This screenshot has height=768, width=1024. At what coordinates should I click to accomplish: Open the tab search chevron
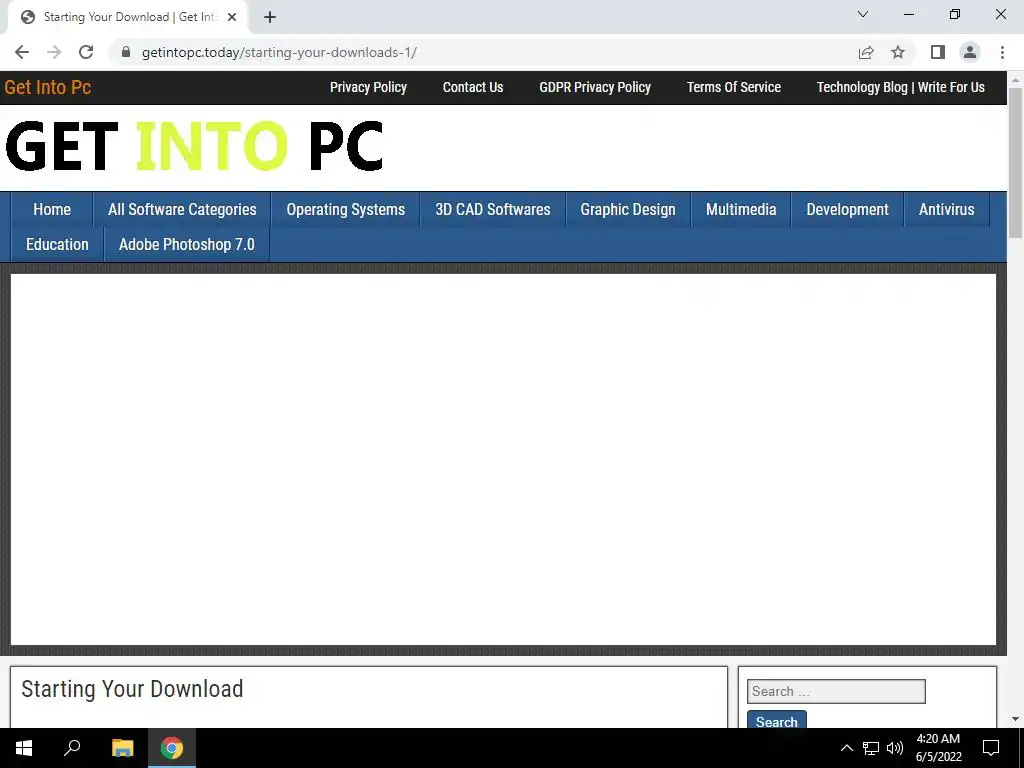pyautogui.click(x=863, y=14)
